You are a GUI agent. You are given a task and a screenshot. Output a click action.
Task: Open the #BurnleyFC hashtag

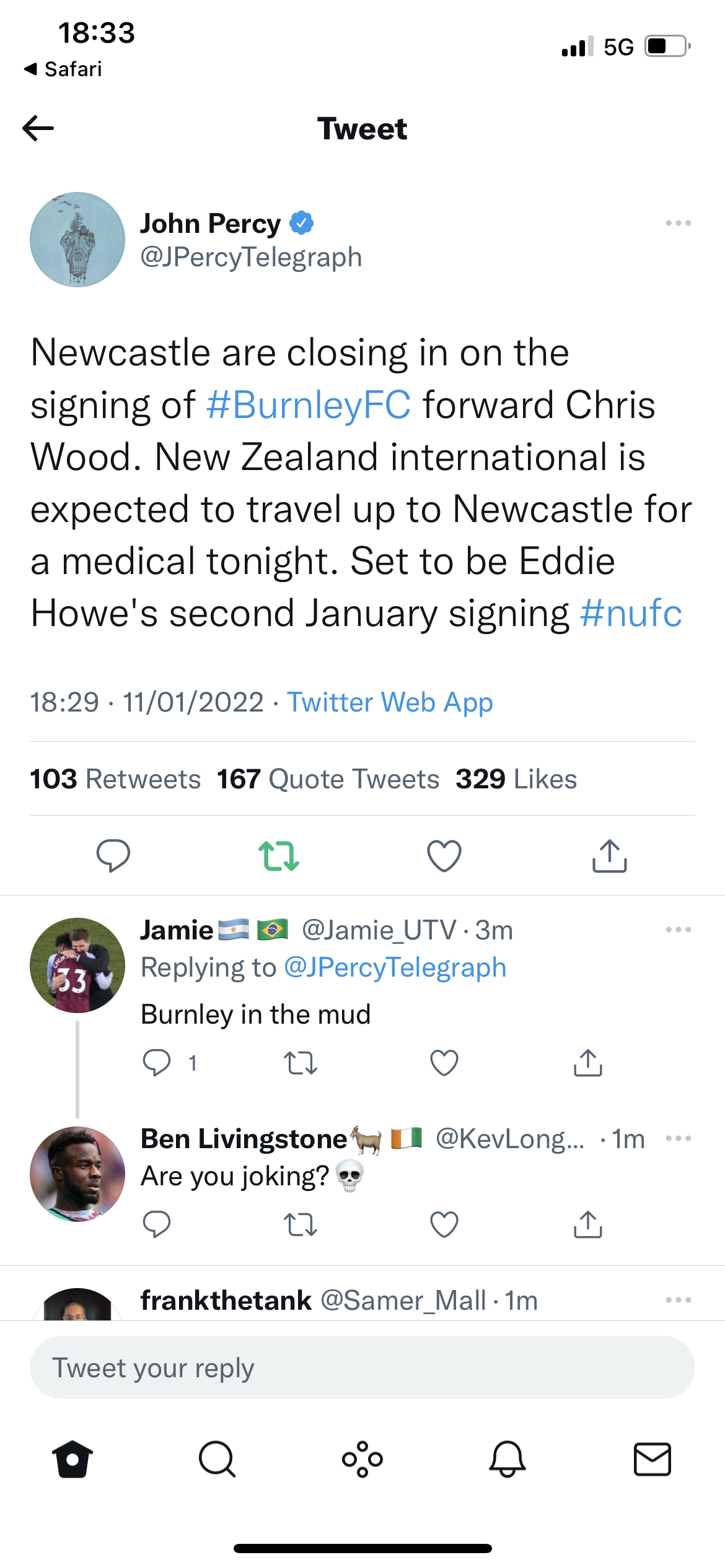coord(308,405)
